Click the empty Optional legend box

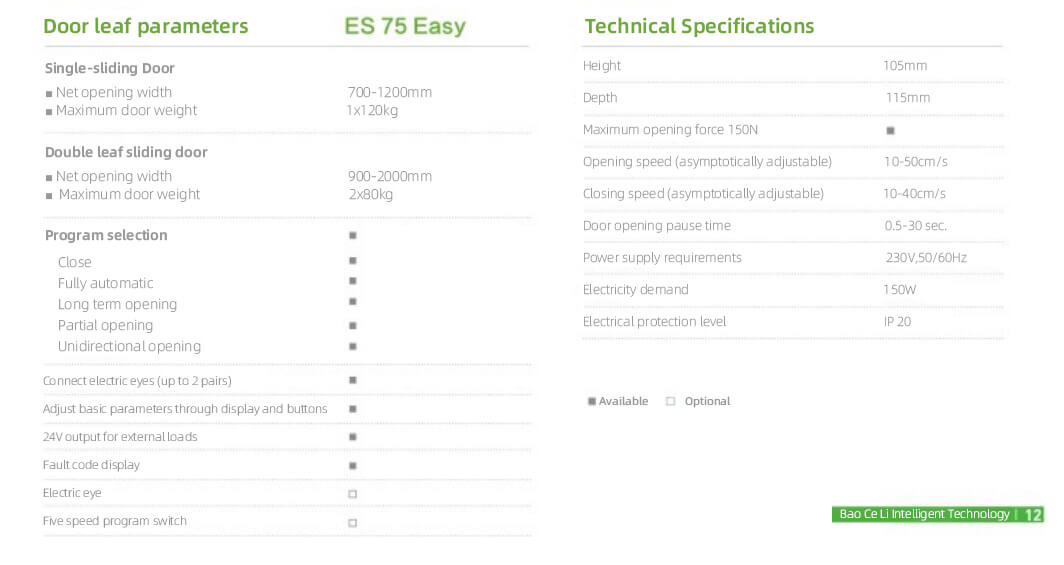(x=671, y=401)
